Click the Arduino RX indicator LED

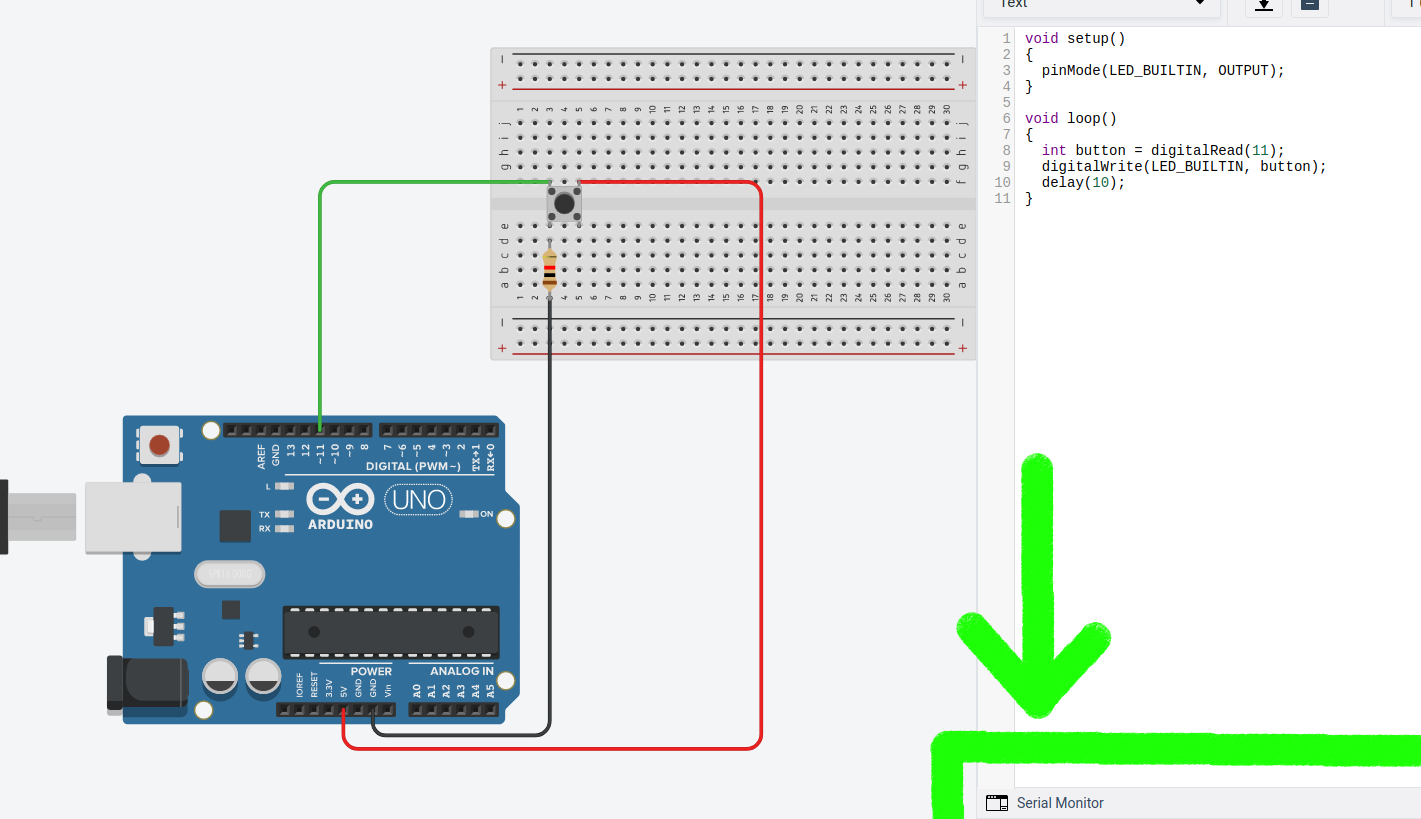[284, 528]
